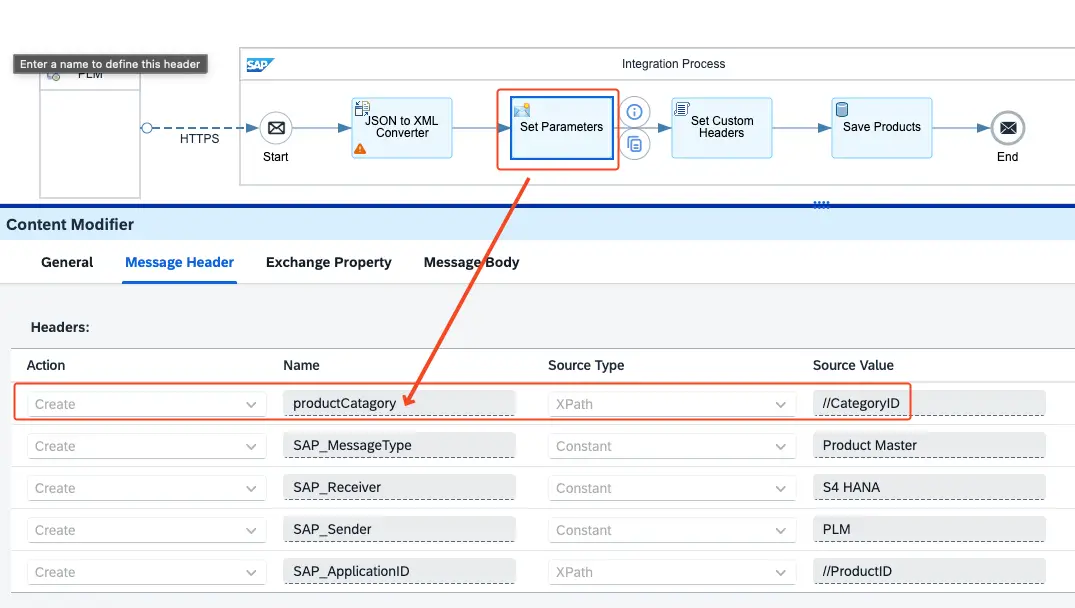Click the productCatagory name field
The height and width of the screenshot is (608, 1075).
pyautogui.click(x=399, y=404)
